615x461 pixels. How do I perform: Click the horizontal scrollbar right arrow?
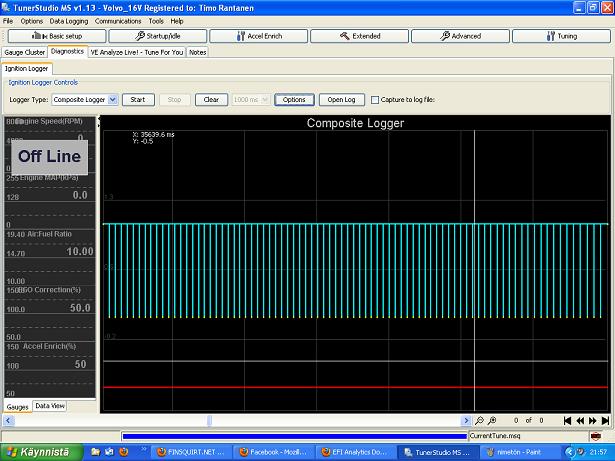466,421
